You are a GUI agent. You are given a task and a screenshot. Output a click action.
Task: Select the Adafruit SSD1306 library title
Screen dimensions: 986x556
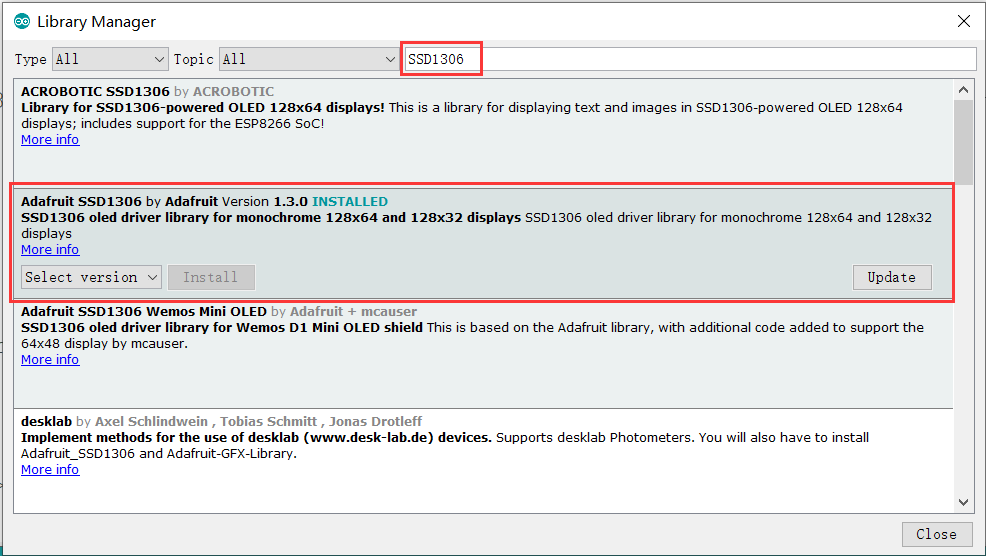(x=82, y=201)
